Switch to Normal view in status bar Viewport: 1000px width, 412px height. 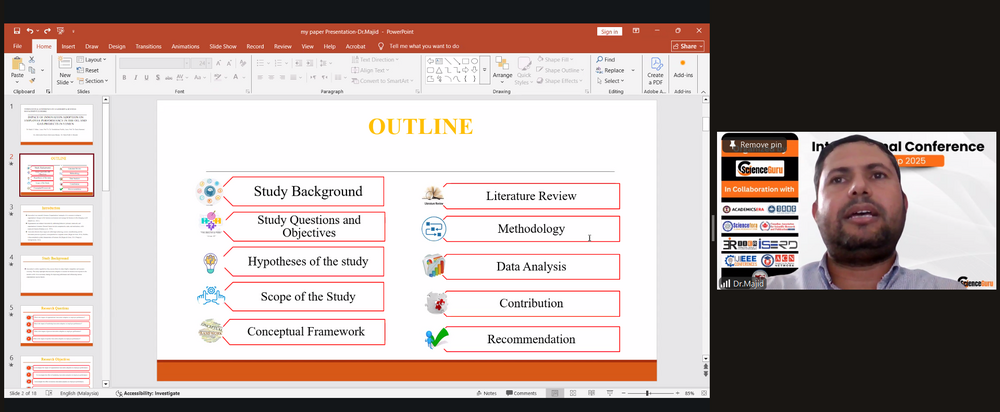pos(556,393)
